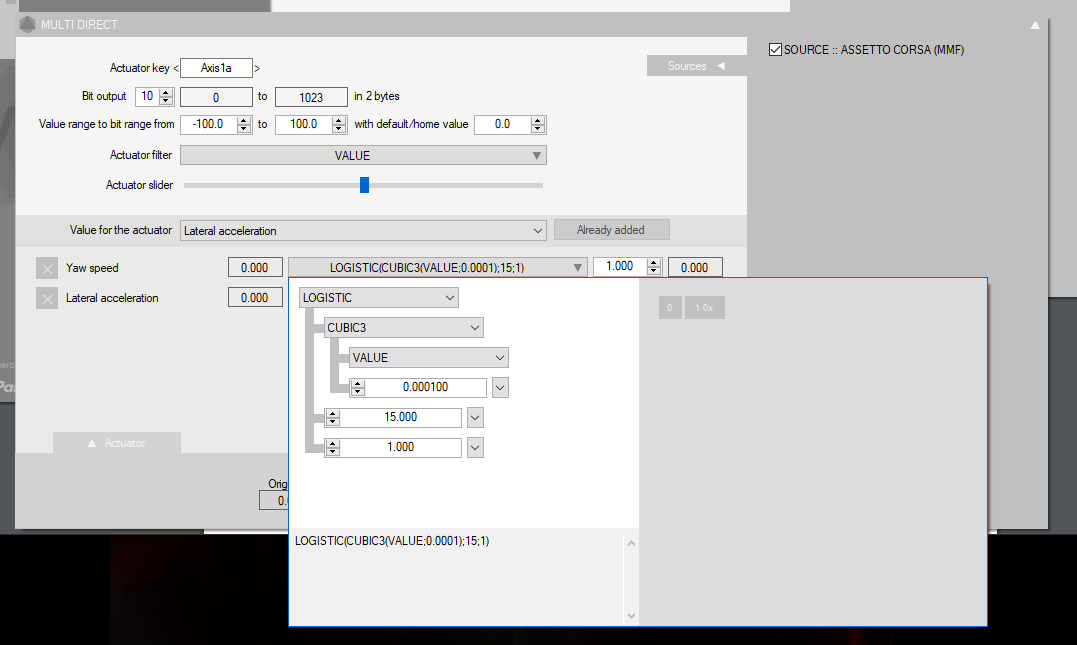Click the previous actuator key arrow
Viewport: 1077px width, 645px height.
[x=176, y=68]
